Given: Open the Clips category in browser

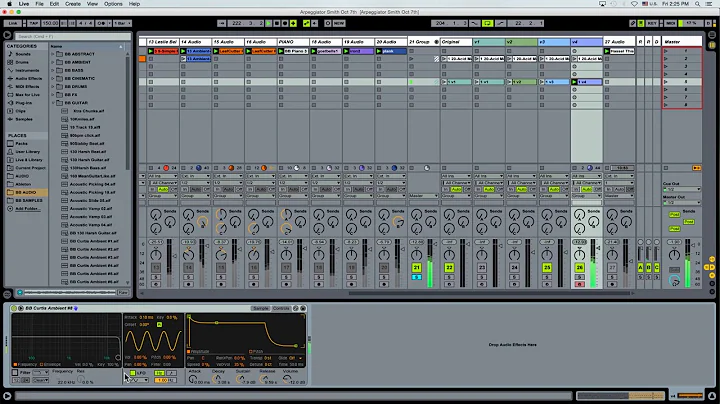Looking at the screenshot, I should tap(21, 111).
